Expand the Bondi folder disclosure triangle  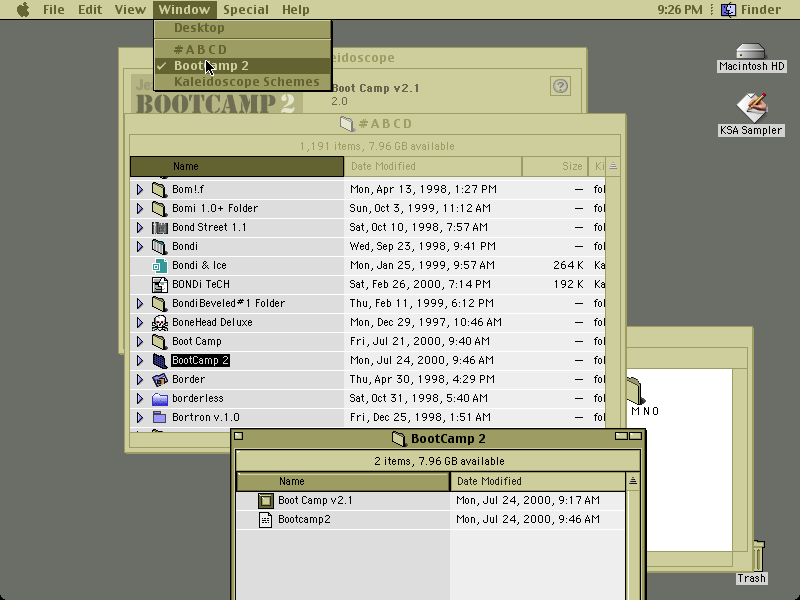pyautogui.click(x=140, y=246)
